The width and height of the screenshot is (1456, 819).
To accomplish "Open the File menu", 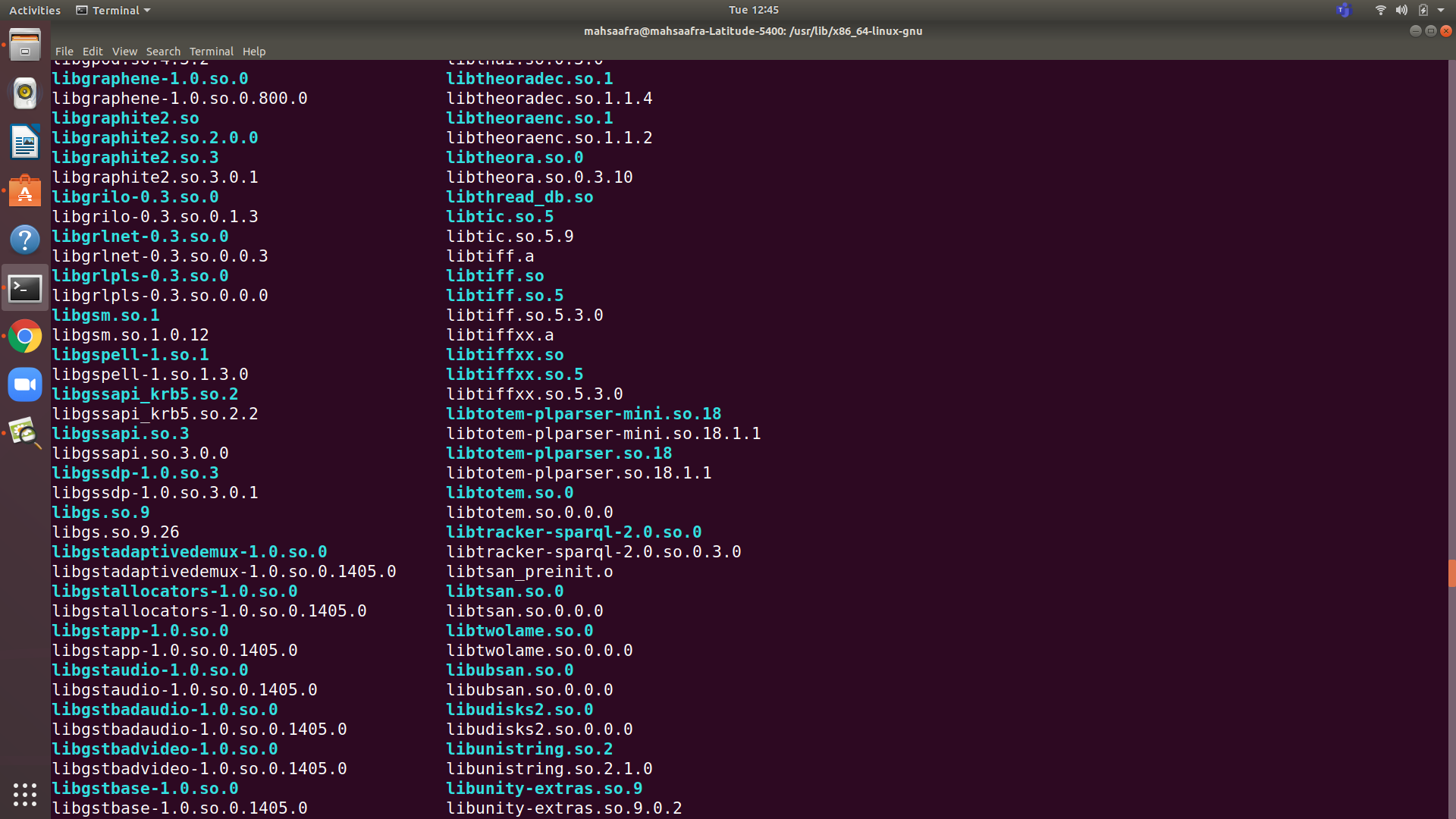I will (x=64, y=52).
